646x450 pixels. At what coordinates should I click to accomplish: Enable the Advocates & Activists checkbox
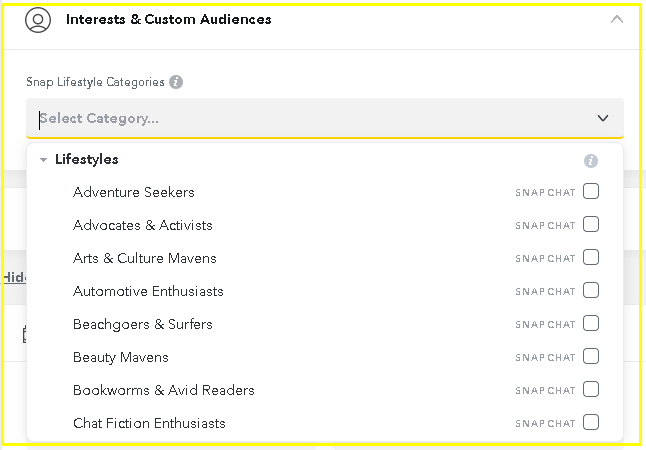click(x=591, y=225)
